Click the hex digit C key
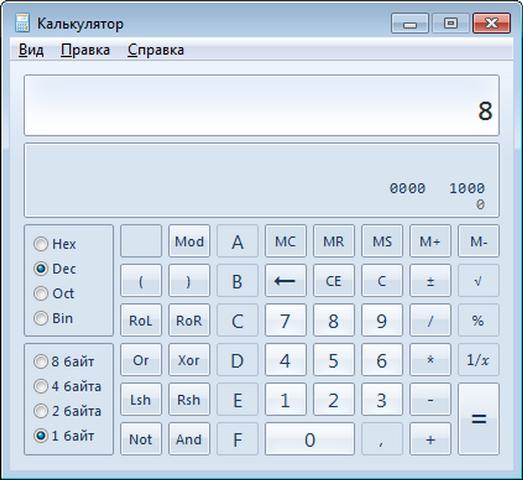The width and height of the screenshot is (523, 480). (x=237, y=320)
